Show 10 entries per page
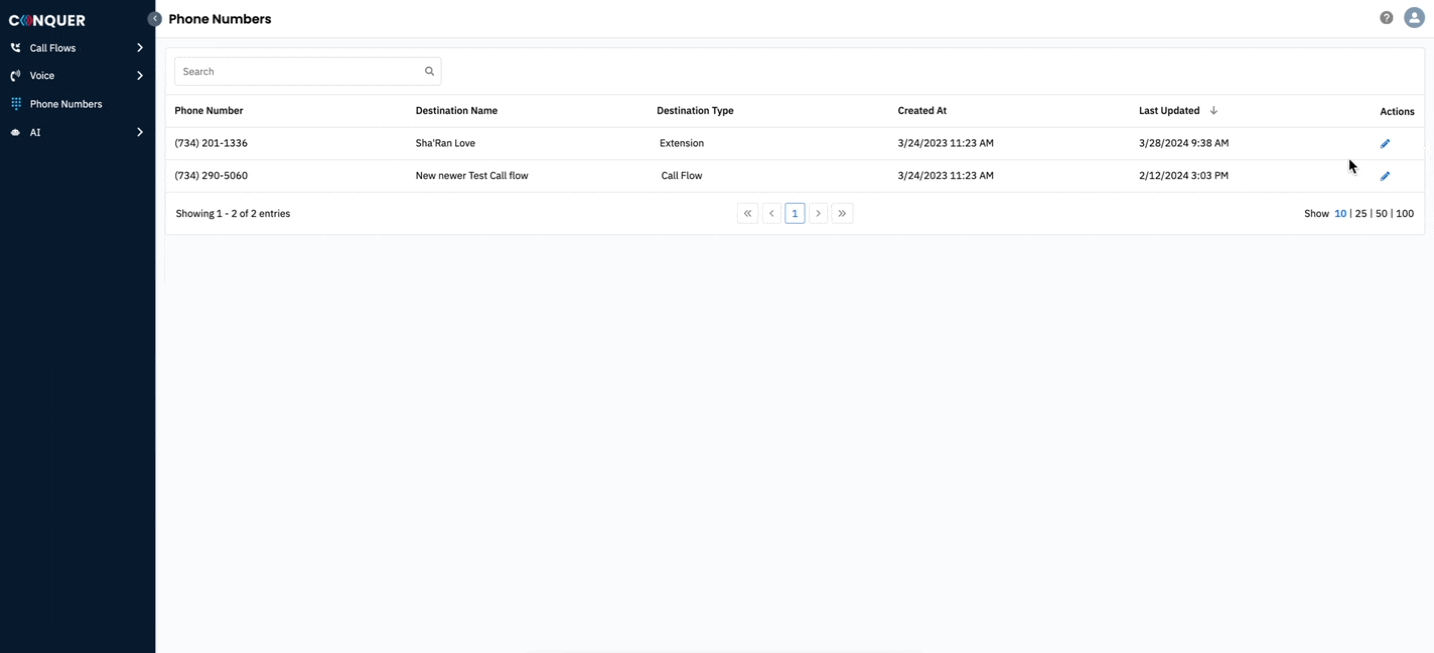The height and width of the screenshot is (653, 1434). point(1340,214)
